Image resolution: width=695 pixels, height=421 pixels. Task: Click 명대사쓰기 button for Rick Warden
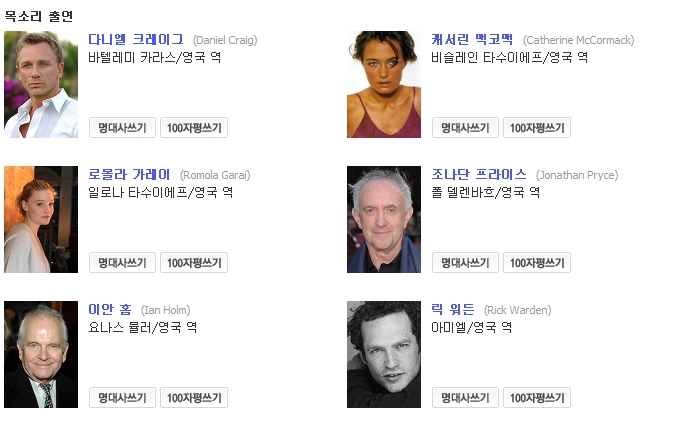click(x=465, y=398)
